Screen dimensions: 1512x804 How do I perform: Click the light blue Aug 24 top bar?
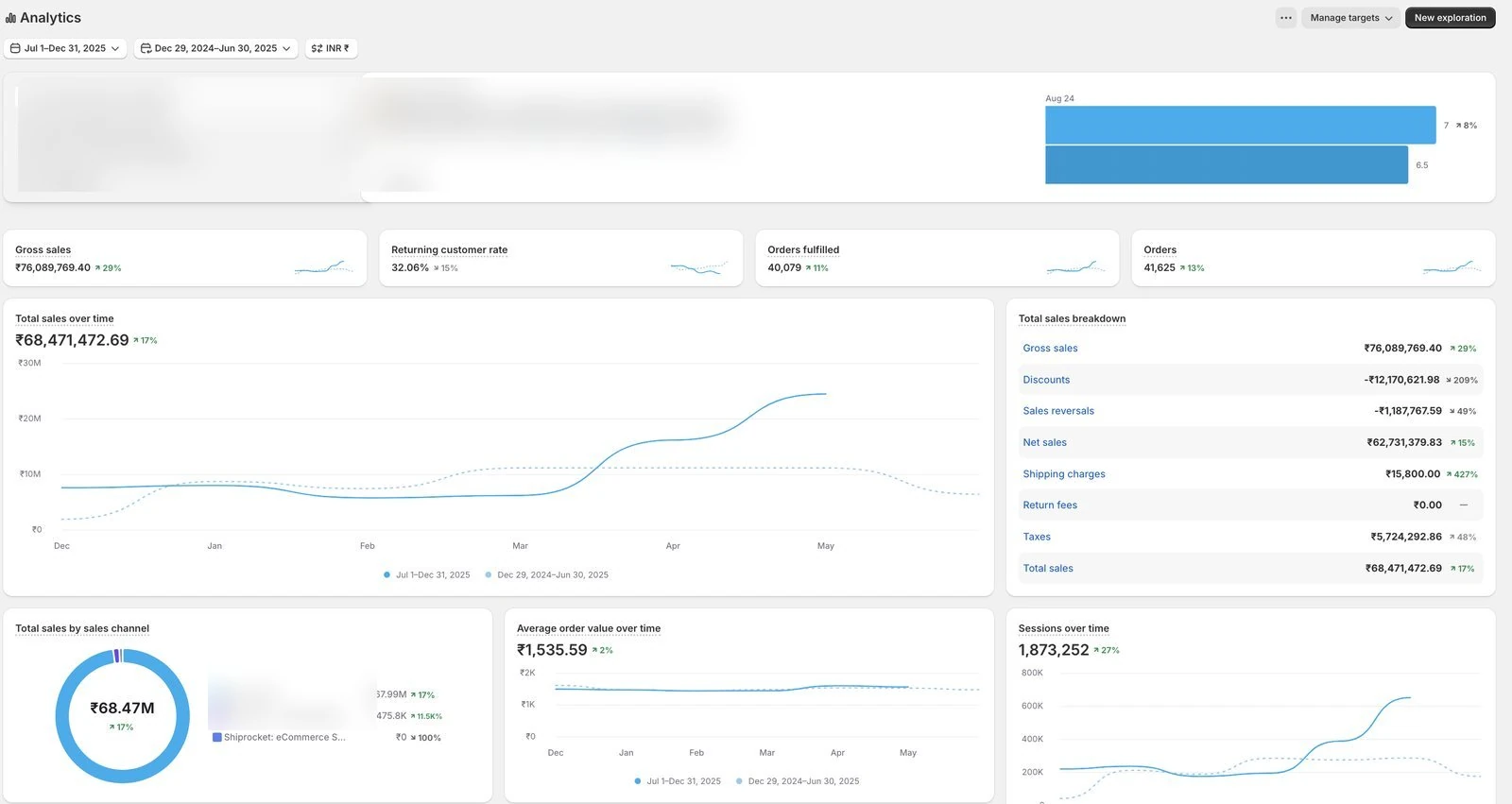[x=1240, y=125]
